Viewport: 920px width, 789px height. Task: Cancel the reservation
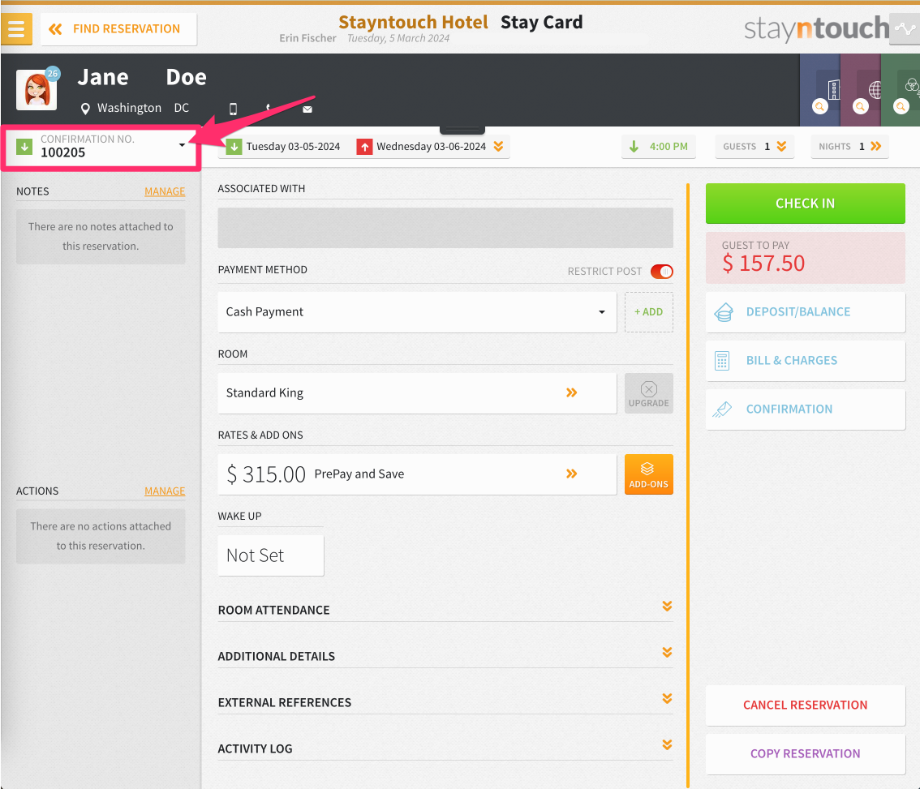point(805,705)
